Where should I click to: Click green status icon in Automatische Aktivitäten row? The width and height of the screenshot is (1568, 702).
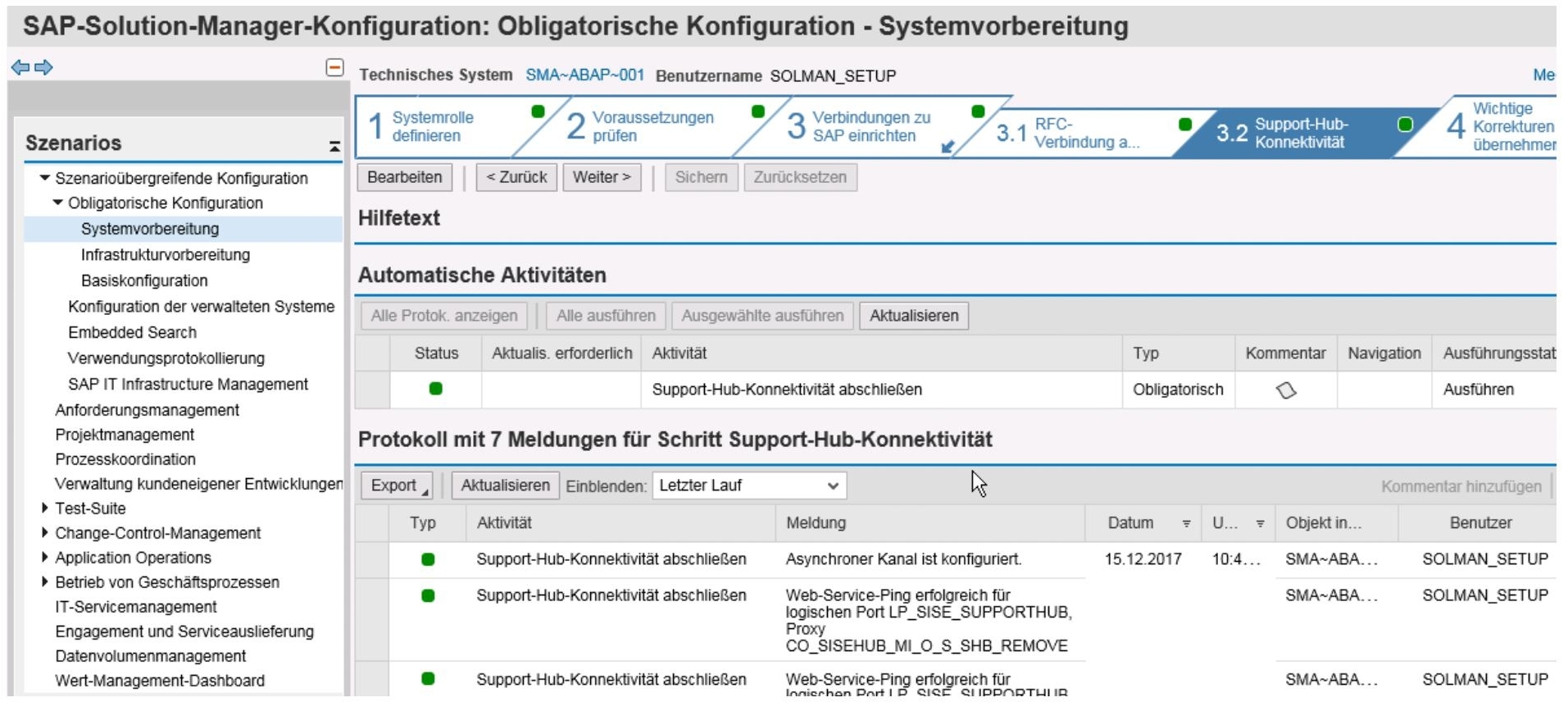click(x=436, y=389)
